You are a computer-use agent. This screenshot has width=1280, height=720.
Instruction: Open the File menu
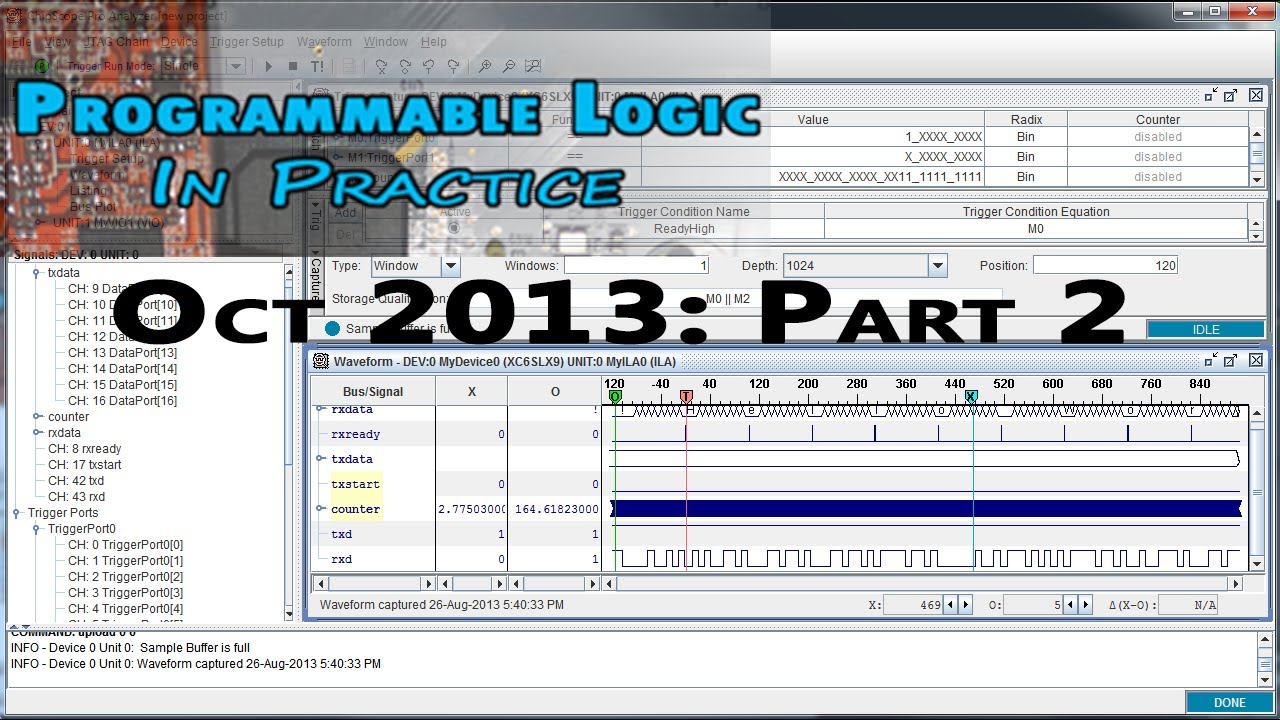click(x=21, y=42)
